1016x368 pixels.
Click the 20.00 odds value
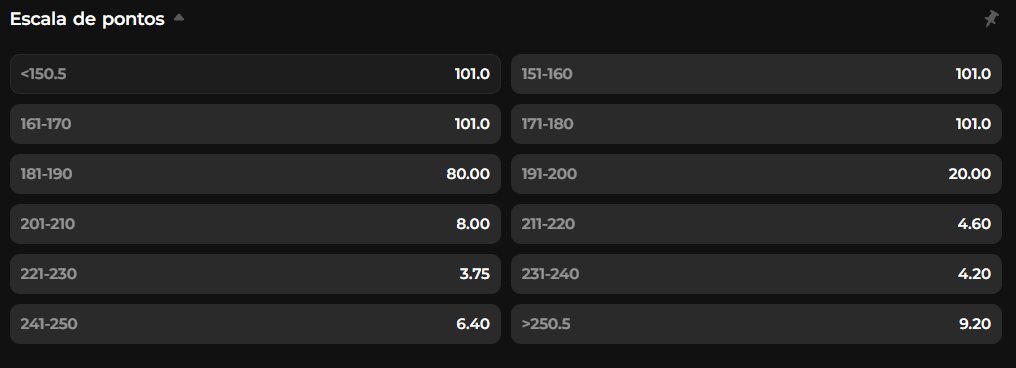(969, 174)
